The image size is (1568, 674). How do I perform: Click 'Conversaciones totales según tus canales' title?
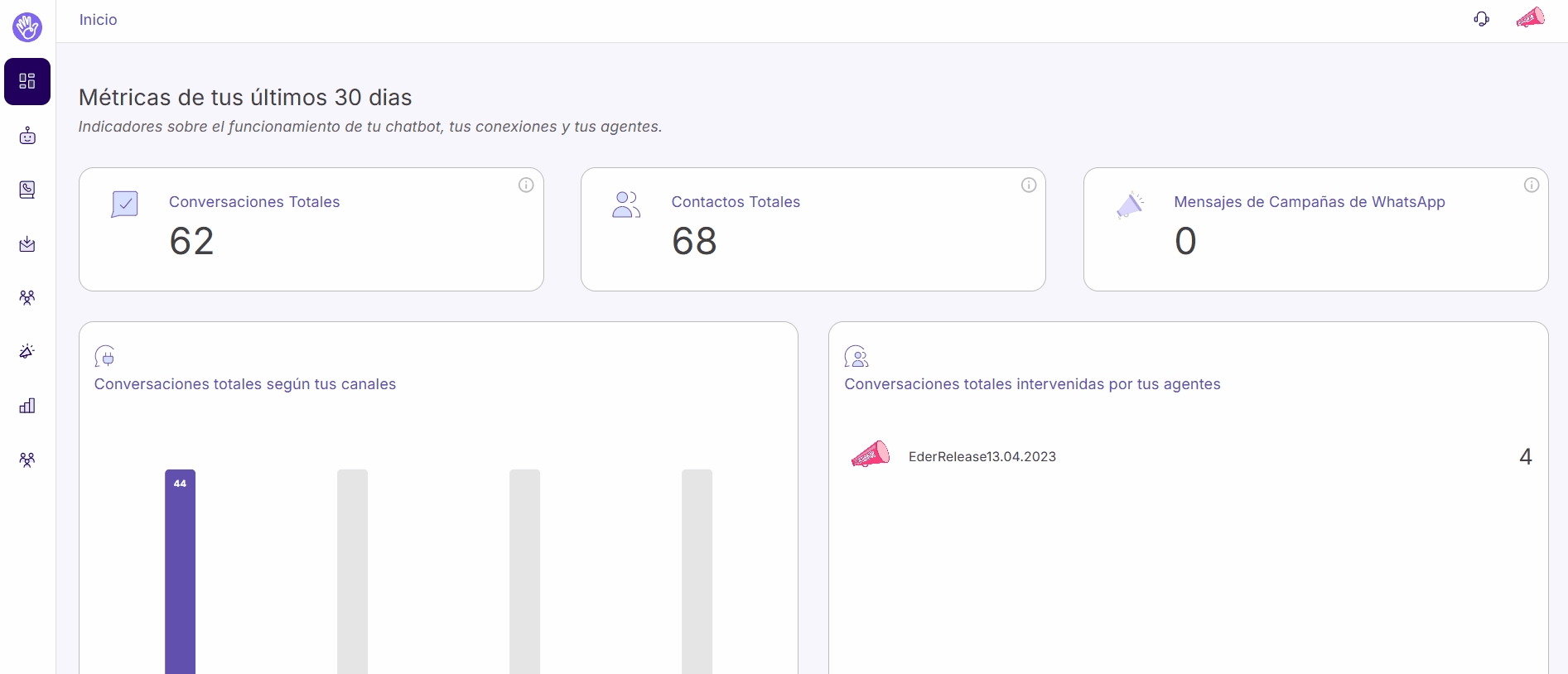point(245,384)
